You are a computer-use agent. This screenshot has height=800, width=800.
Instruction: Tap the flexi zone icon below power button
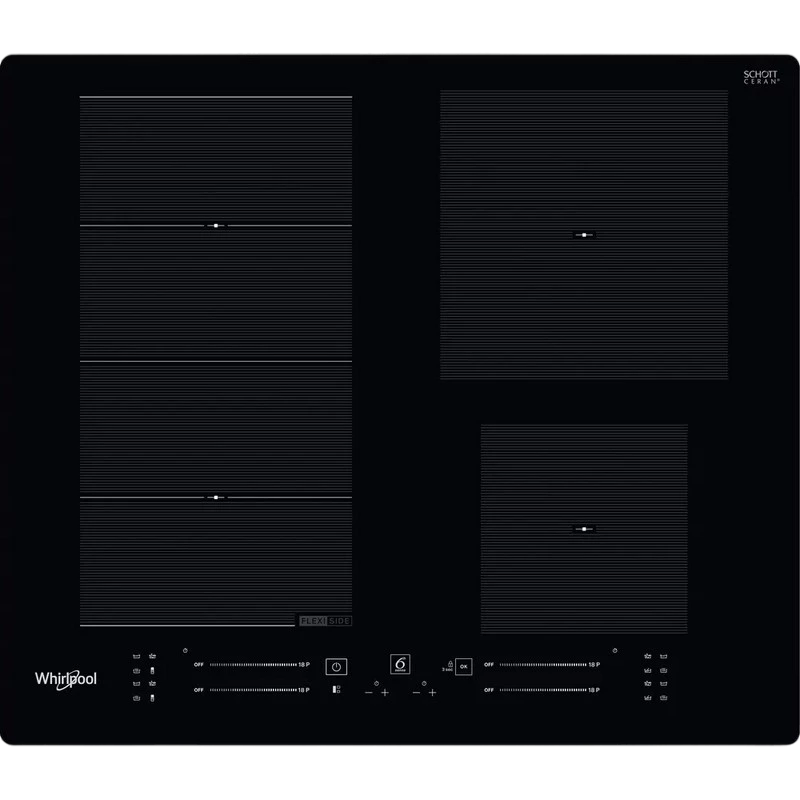[337, 689]
